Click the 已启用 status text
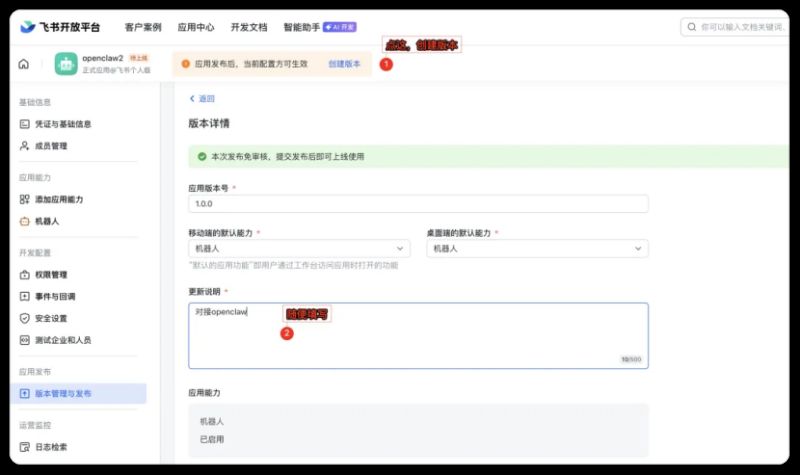The width and height of the screenshot is (800, 475). pos(212,439)
